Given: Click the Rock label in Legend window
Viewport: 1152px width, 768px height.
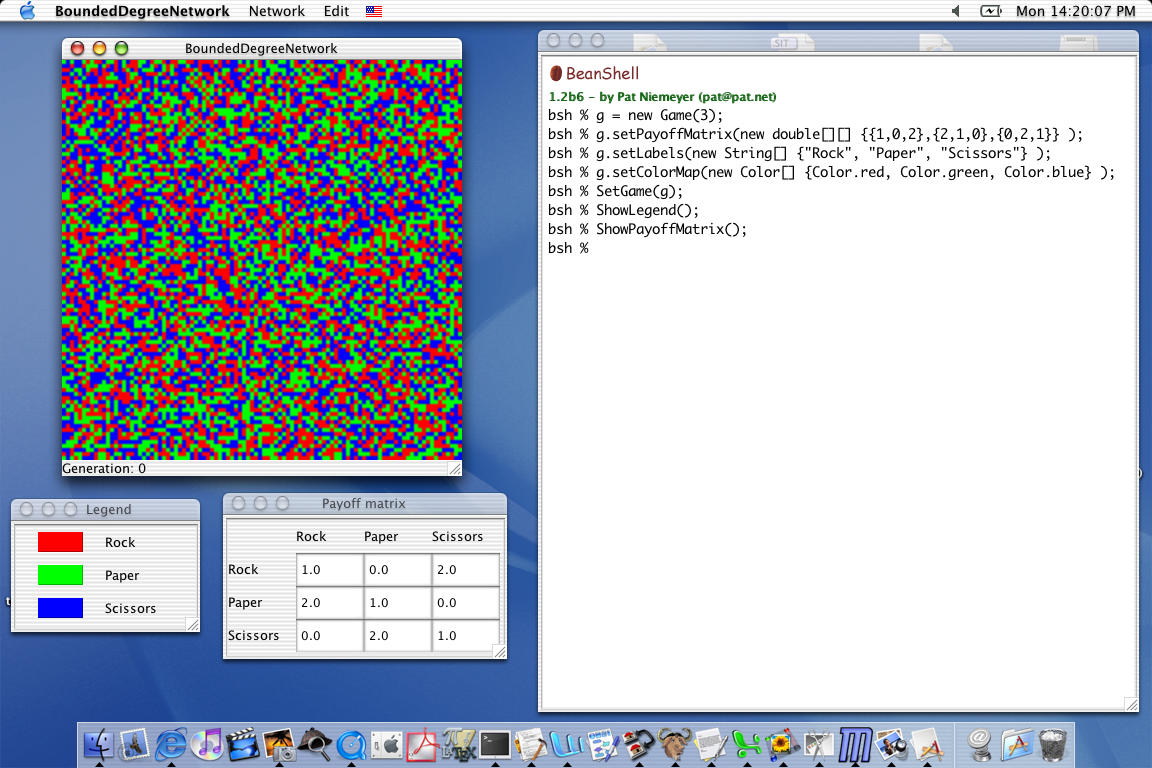Looking at the screenshot, I should pos(120,542).
